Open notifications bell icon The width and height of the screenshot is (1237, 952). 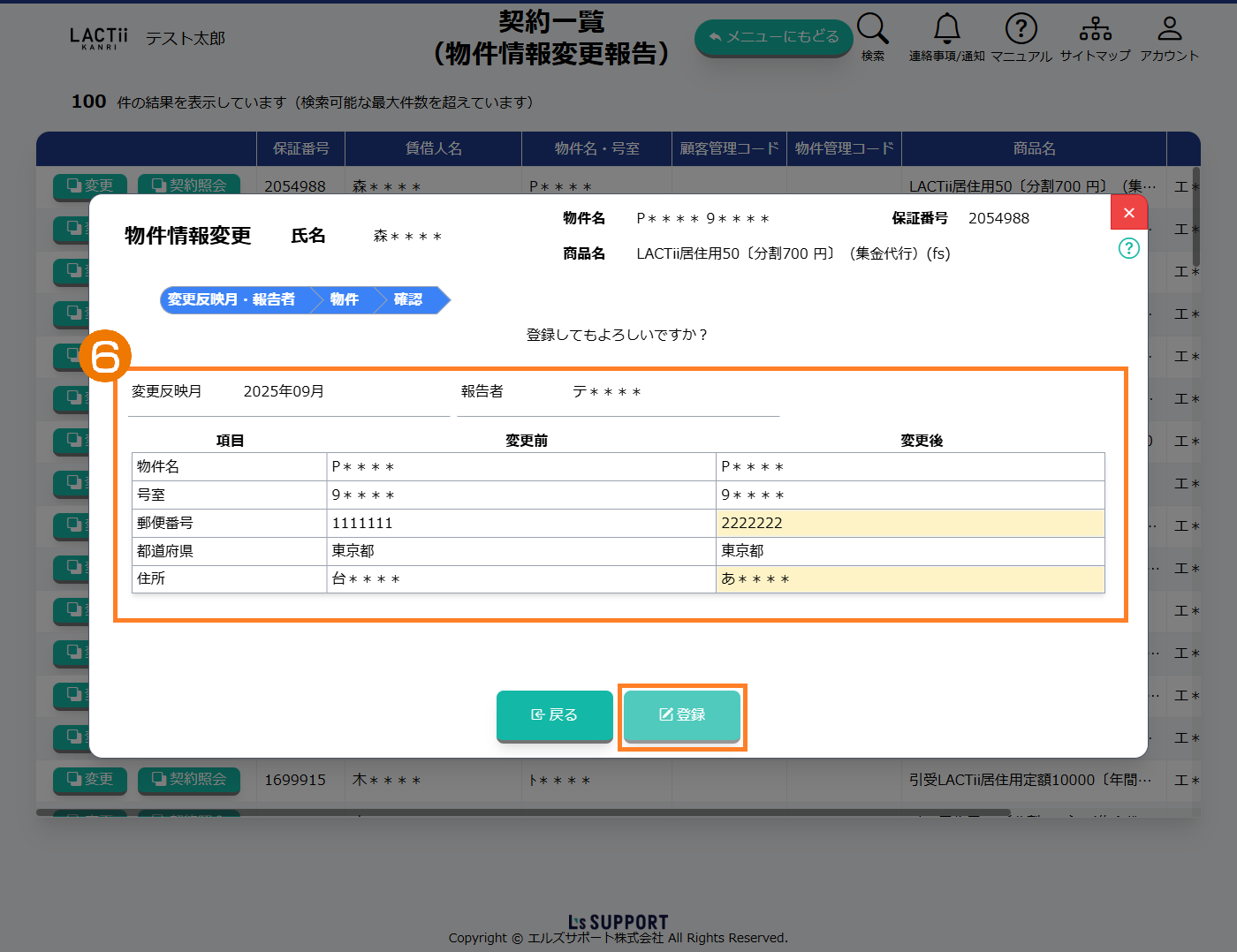coord(946,29)
